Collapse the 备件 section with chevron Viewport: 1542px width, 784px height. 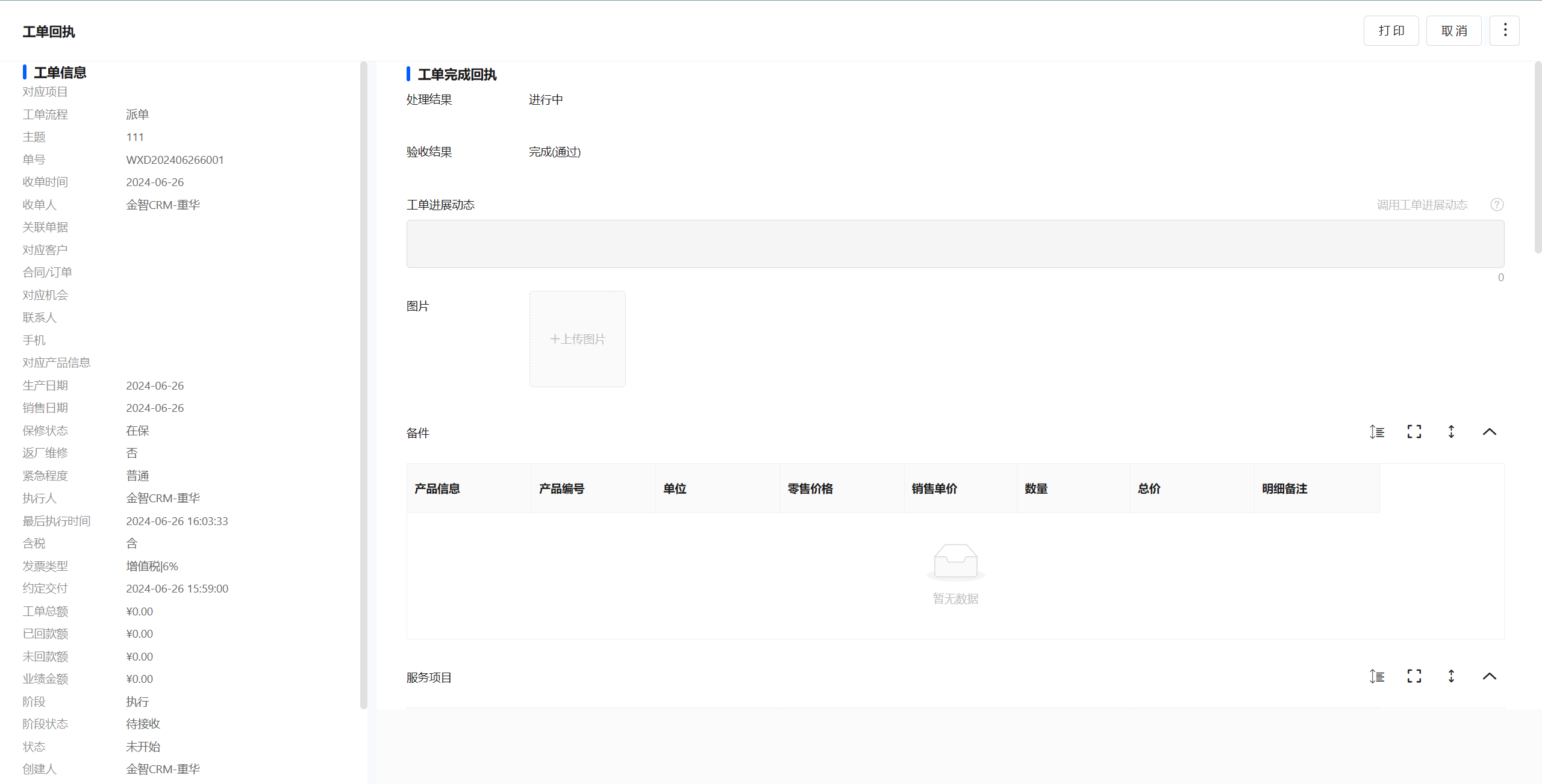coord(1490,432)
